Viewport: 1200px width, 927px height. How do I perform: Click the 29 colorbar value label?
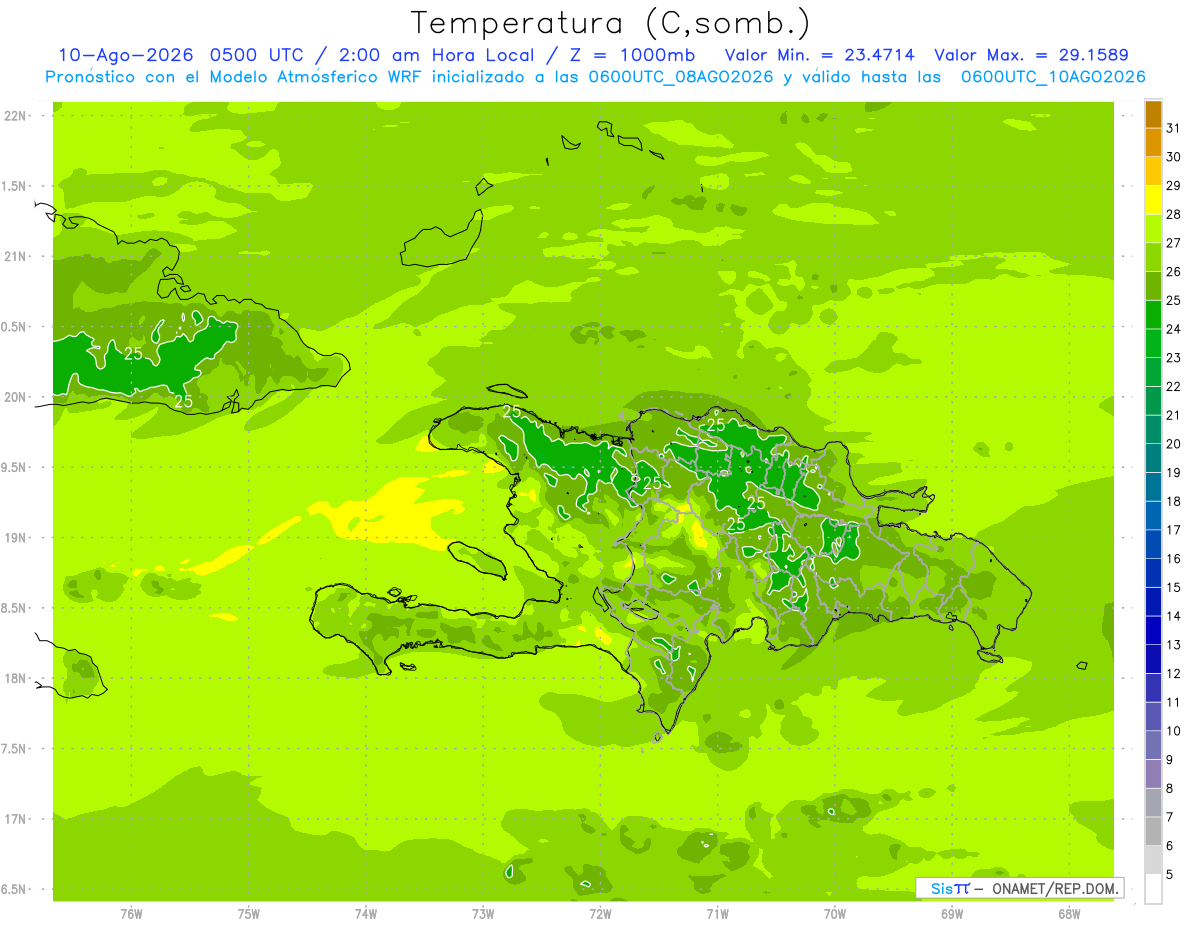pyautogui.click(x=1174, y=186)
